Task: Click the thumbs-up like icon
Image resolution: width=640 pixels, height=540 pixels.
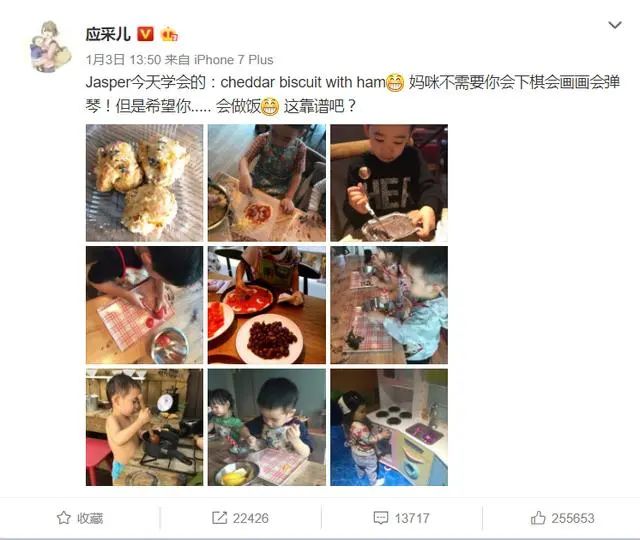Action: [538, 518]
